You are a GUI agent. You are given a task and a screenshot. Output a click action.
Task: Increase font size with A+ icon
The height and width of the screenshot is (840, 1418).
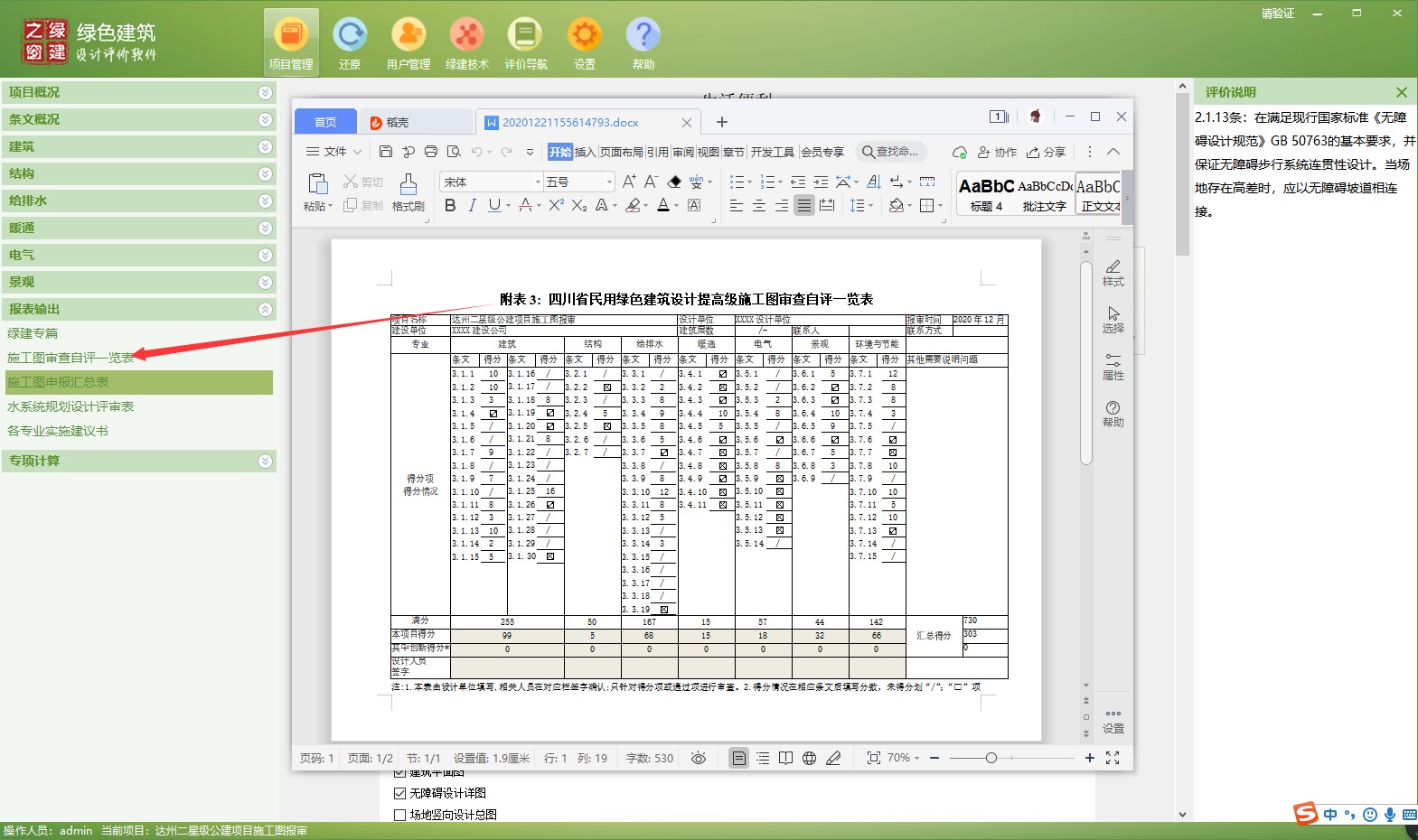[629, 182]
